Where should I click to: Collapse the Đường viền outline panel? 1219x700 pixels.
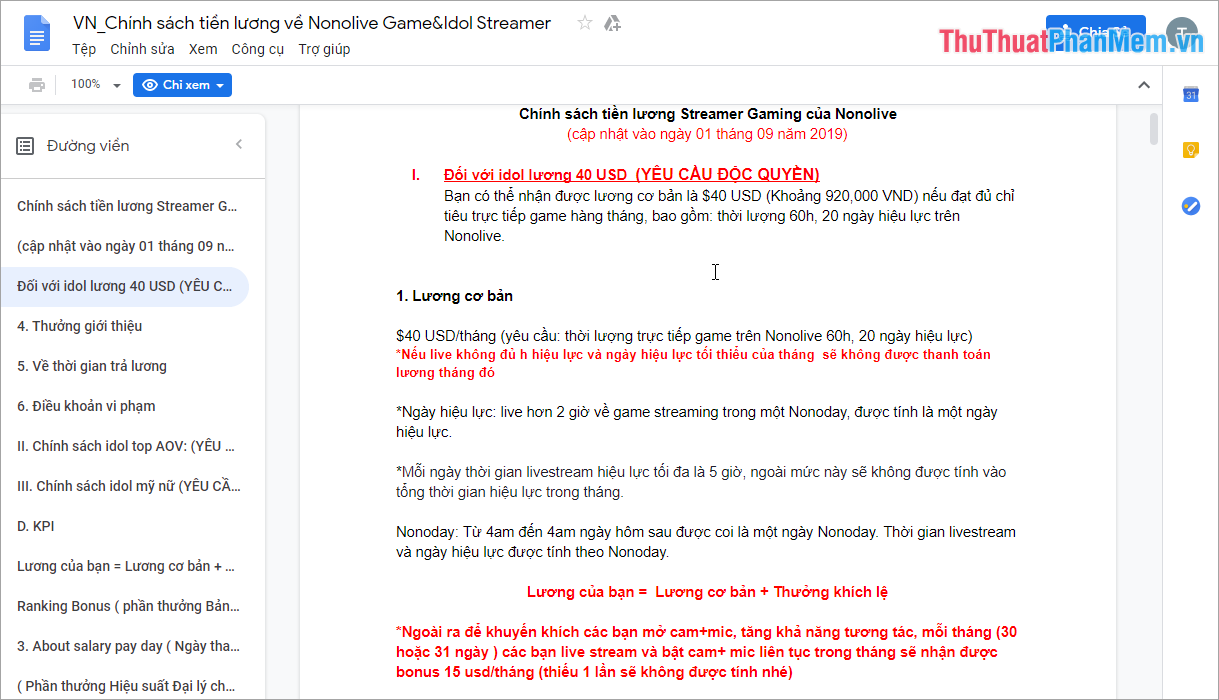[239, 144]
